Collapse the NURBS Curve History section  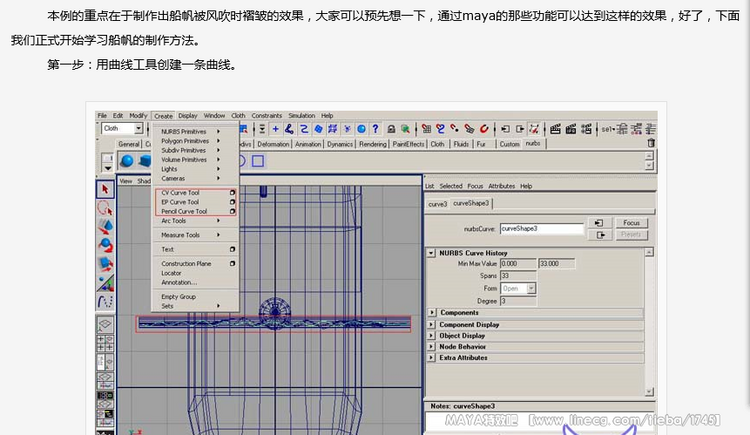point(432,253)
